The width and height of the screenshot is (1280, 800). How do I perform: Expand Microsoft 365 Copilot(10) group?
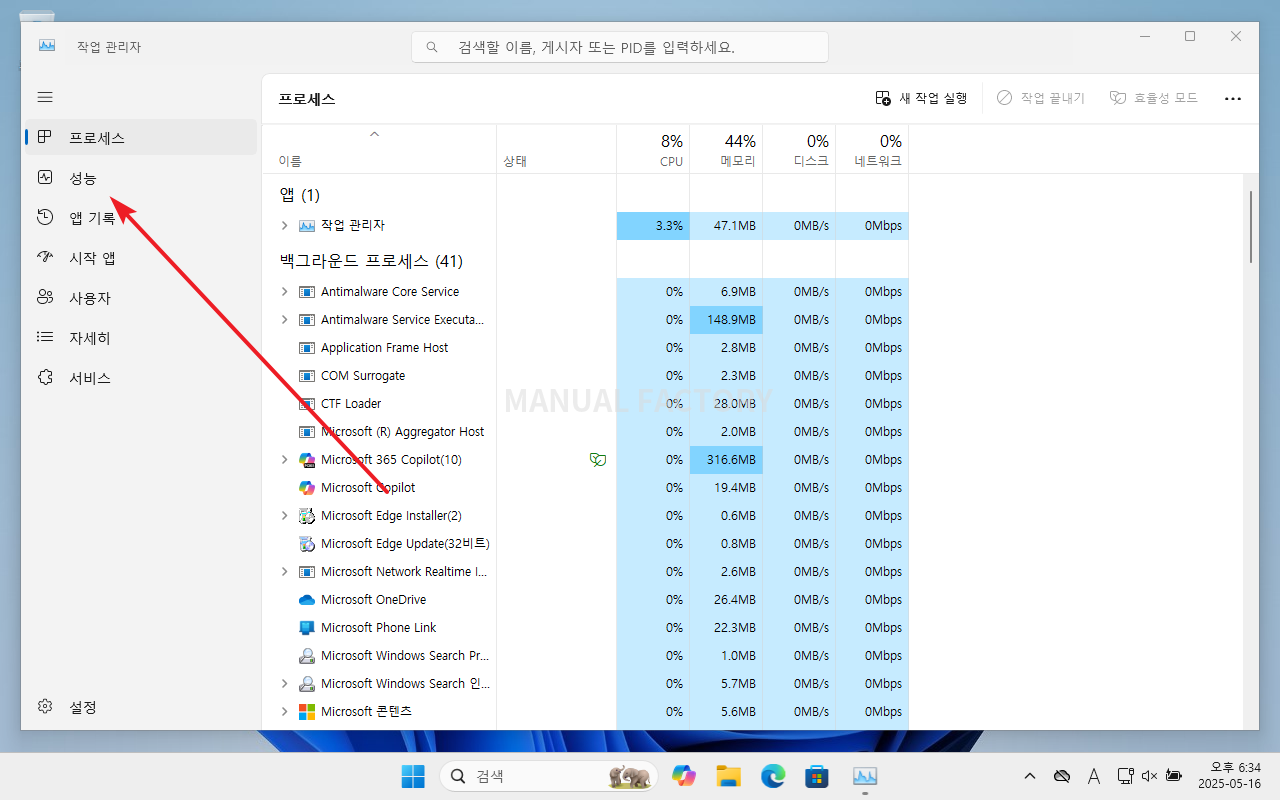click(x=284, y=460)
